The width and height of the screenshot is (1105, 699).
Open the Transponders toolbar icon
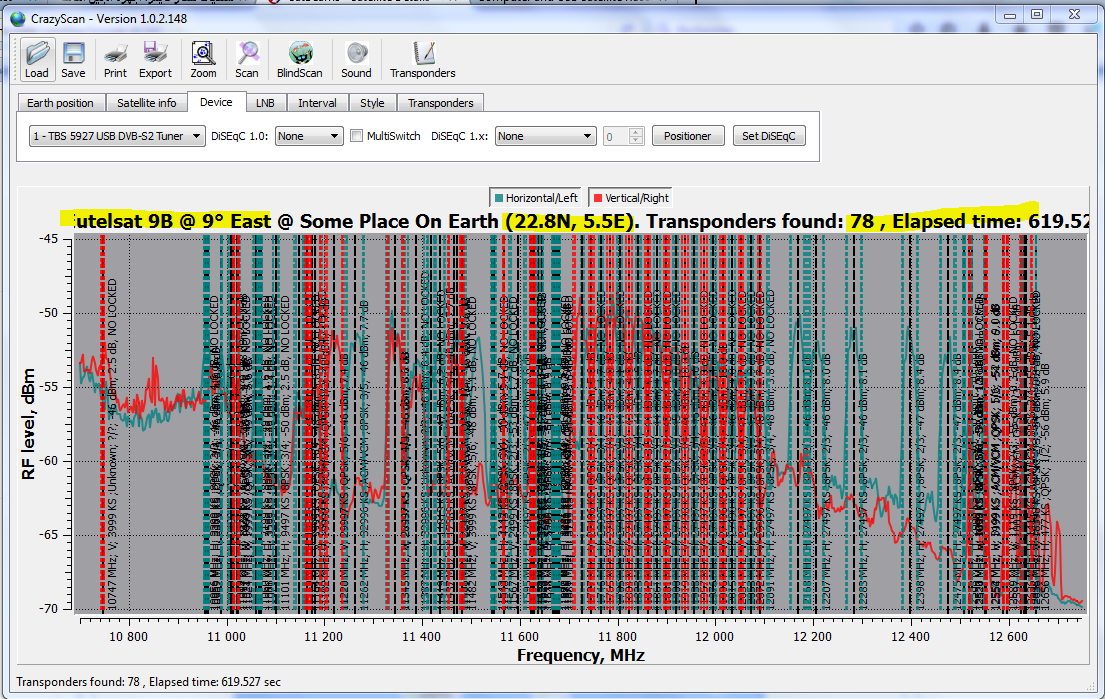[x=422, y=59]
